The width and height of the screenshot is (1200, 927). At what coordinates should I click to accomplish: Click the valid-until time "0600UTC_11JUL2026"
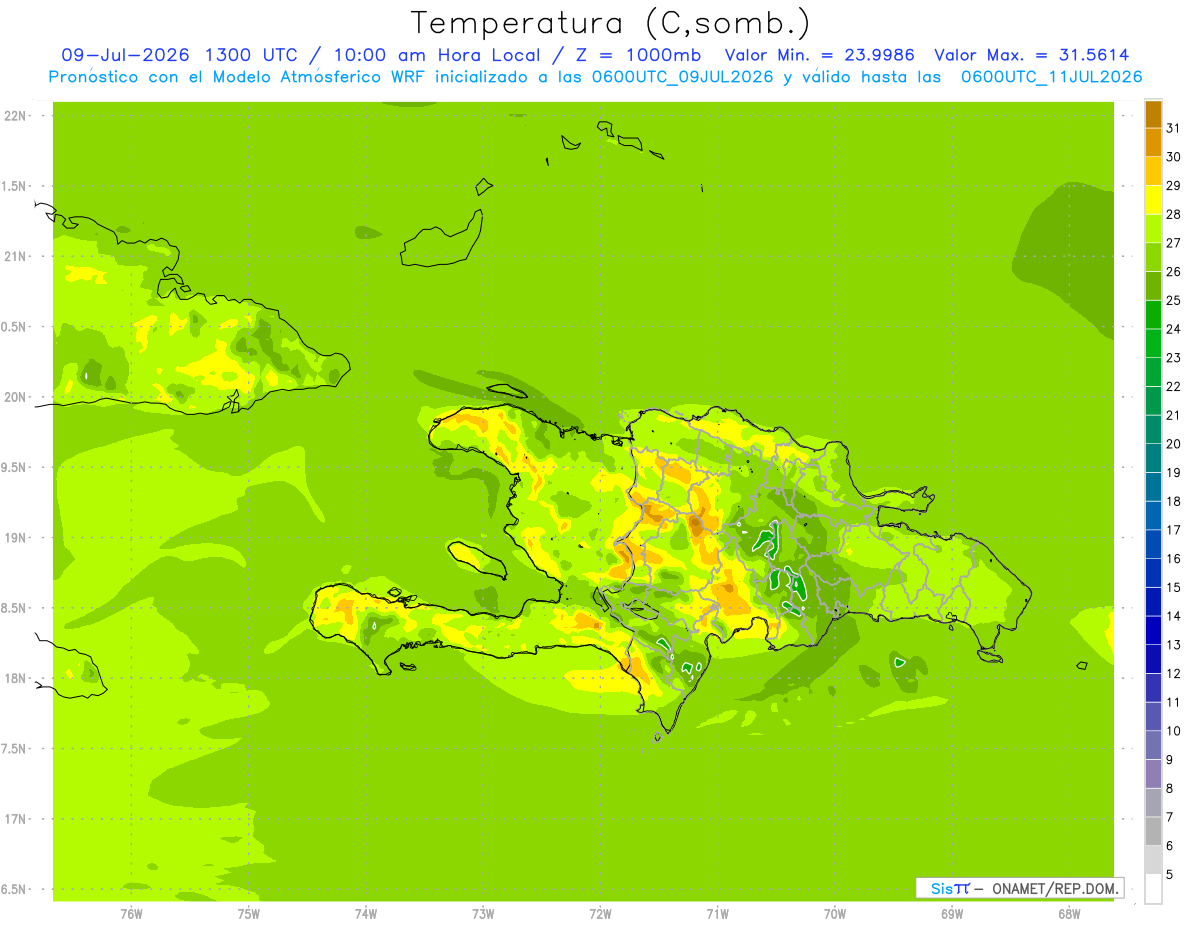click(1051, 77)
